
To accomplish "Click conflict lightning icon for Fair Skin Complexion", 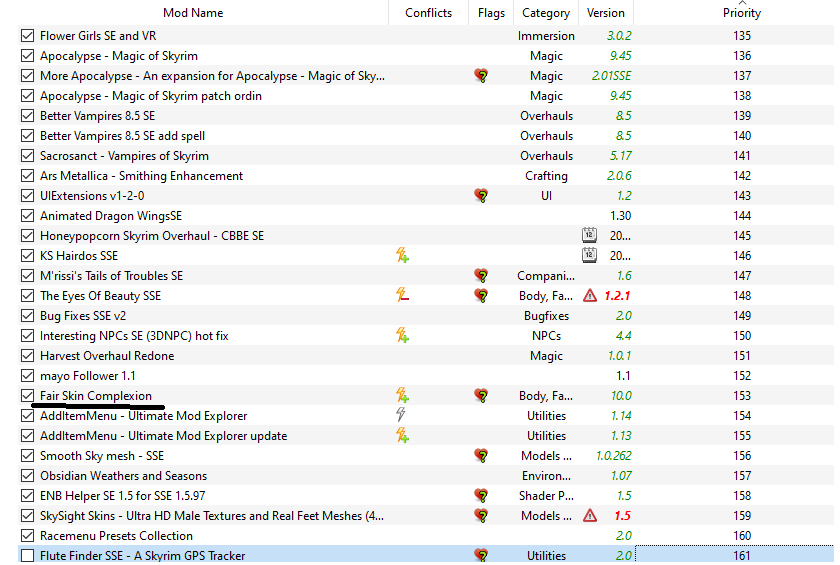I will pos(402,396).
